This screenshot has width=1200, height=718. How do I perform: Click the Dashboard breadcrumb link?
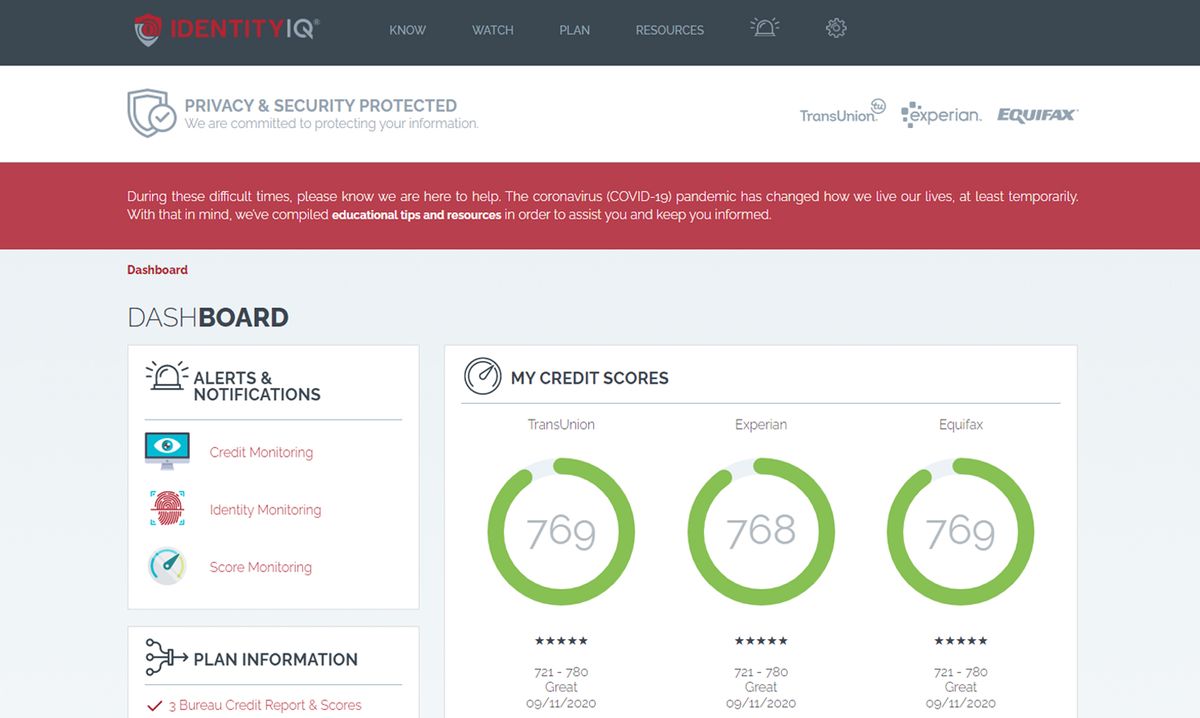tap(157, 269)
